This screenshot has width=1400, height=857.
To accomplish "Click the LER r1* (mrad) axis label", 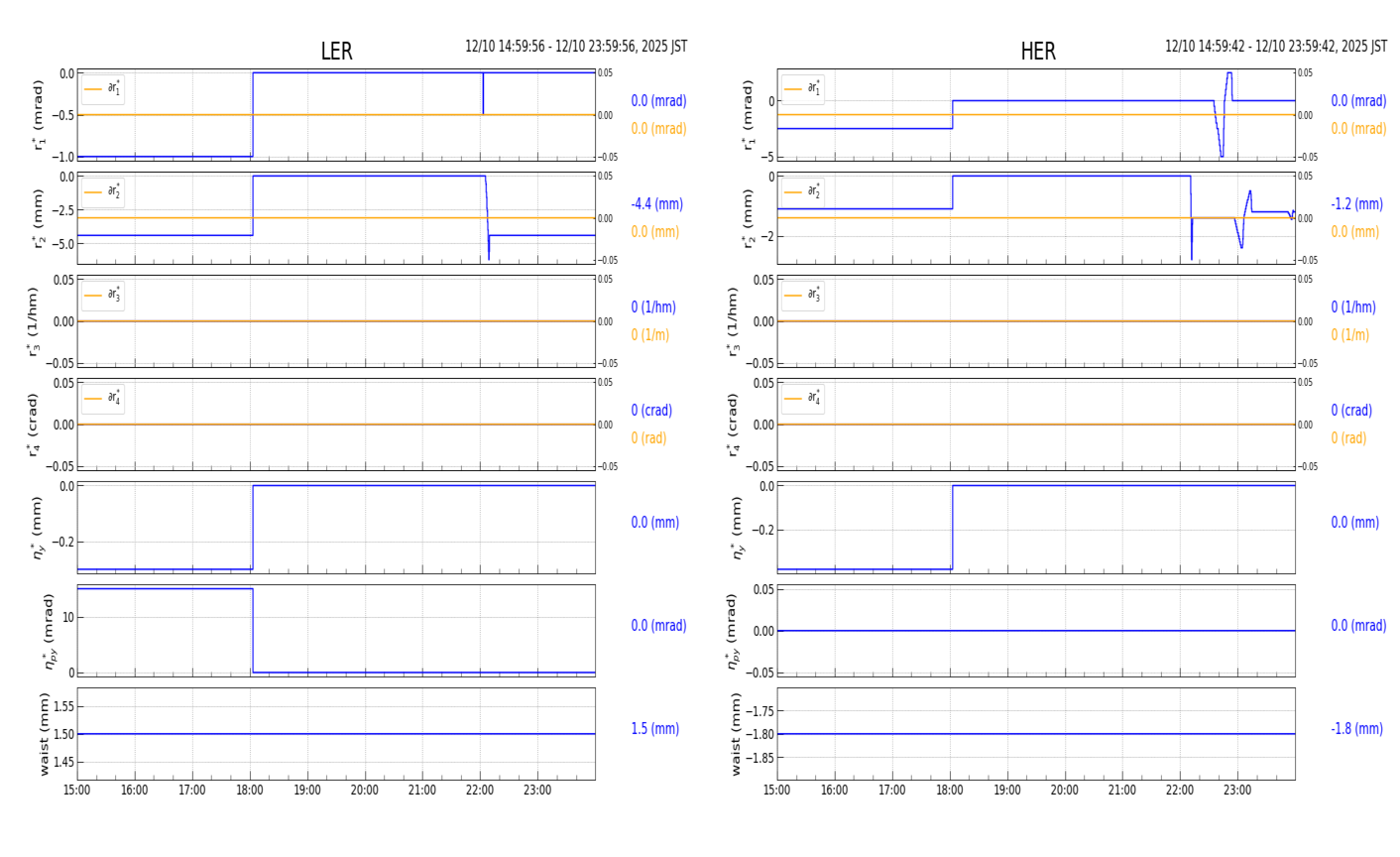I will 40,115.
